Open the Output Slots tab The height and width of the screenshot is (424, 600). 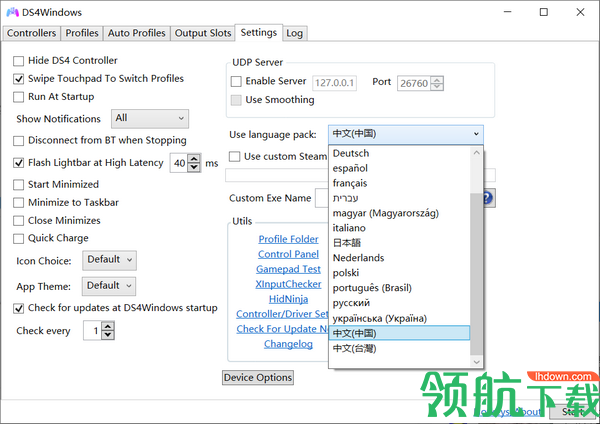(x=203, y=33)
